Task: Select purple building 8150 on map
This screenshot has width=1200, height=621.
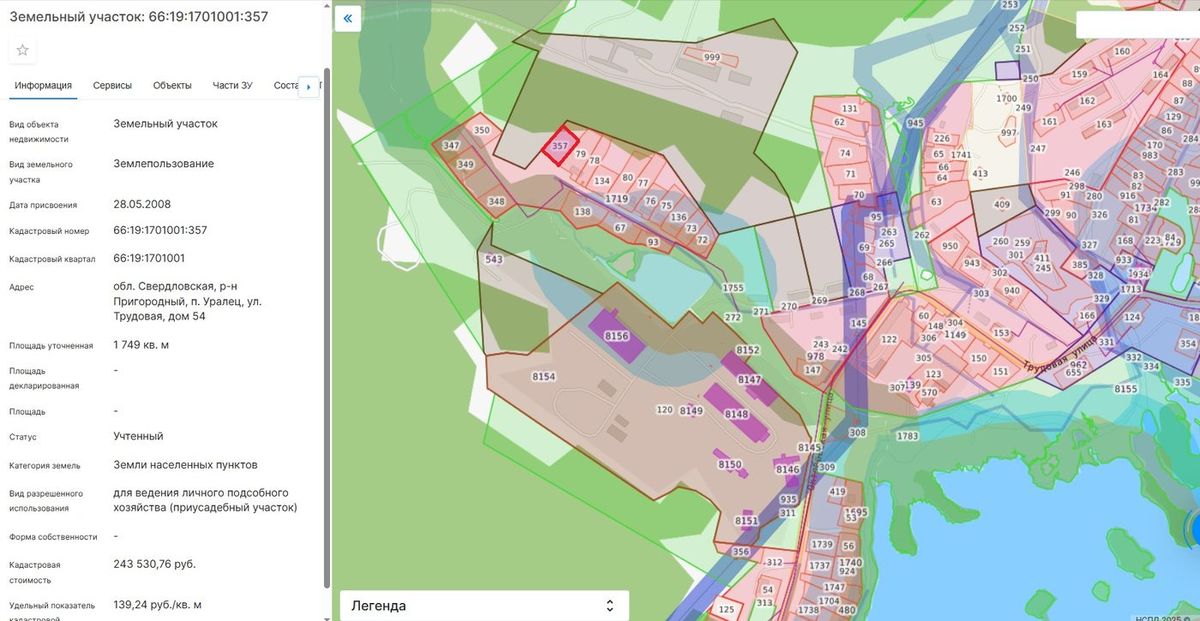Action: (x=730, y=464)
